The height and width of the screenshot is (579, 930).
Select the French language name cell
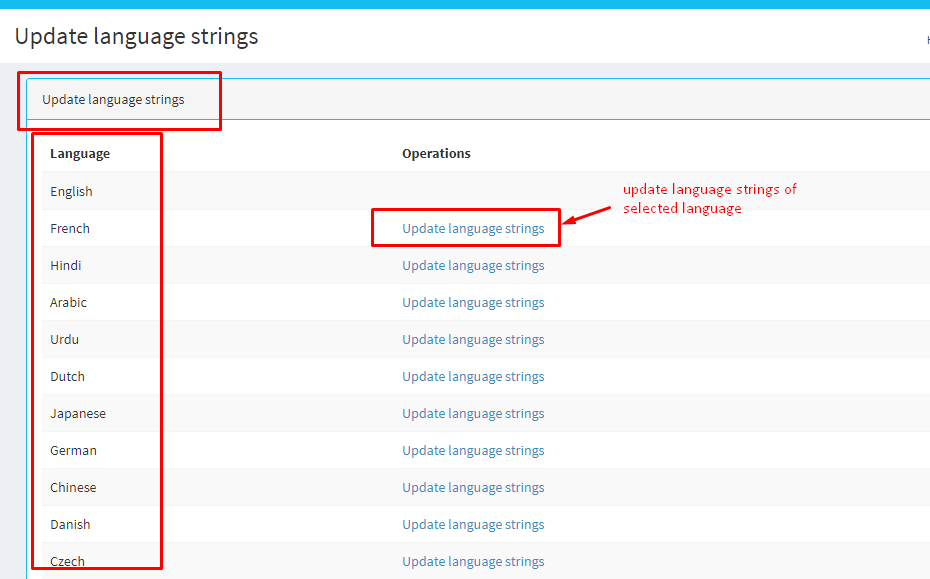[x=70, y=229]
